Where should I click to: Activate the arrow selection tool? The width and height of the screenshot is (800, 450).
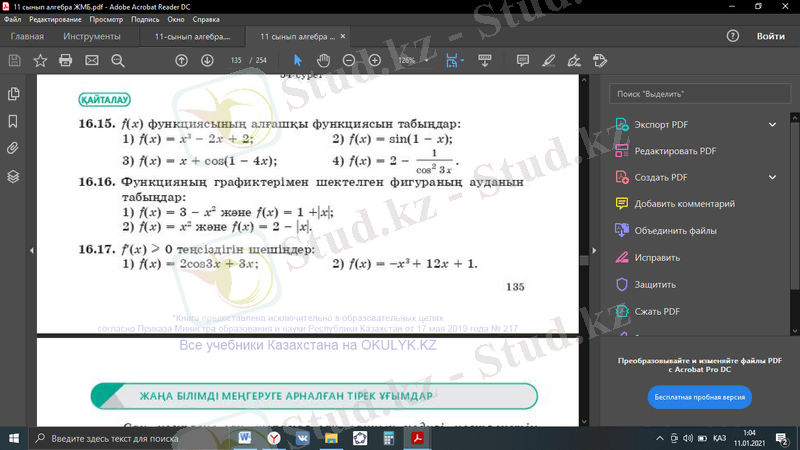click(x=297, y=60)
